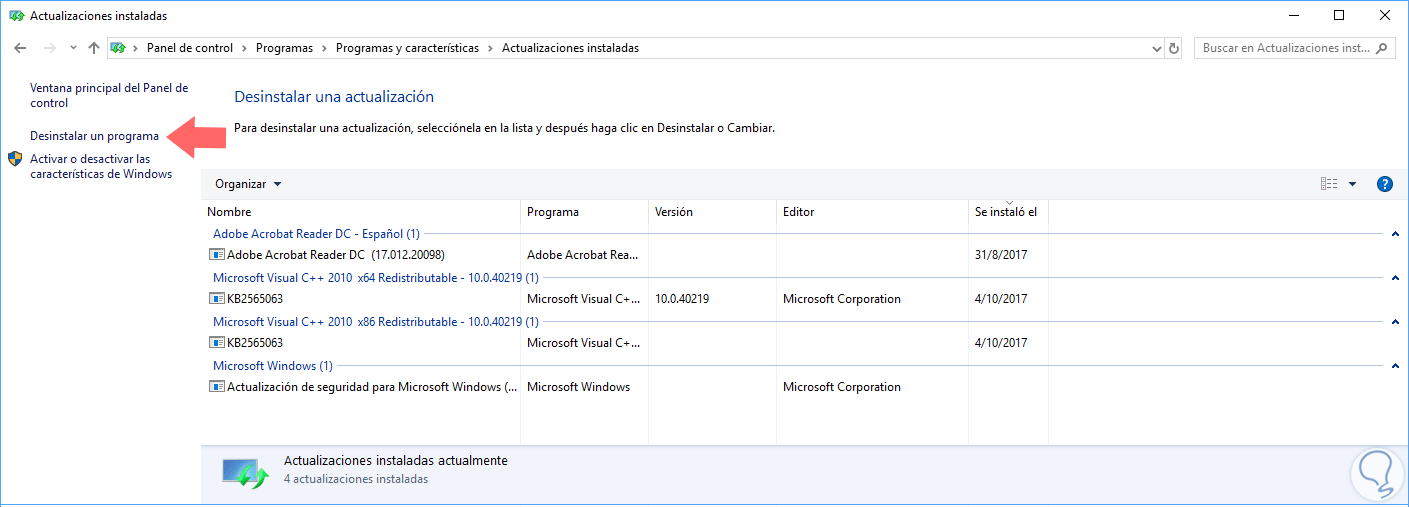Open the recent locations dropdown arrow
1409x507 pixels.
coord(73,48)
